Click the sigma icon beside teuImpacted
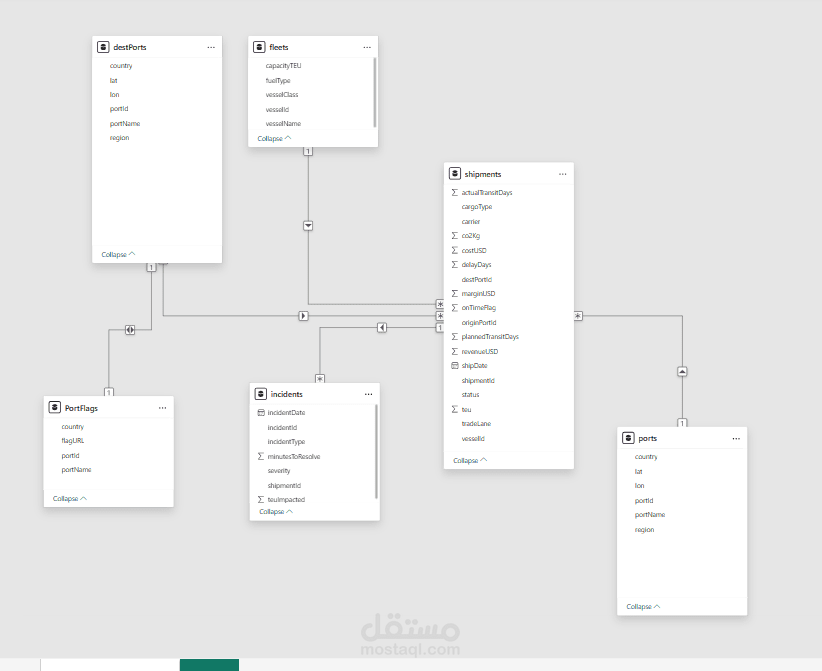822x671 pixels. point(261,500)
